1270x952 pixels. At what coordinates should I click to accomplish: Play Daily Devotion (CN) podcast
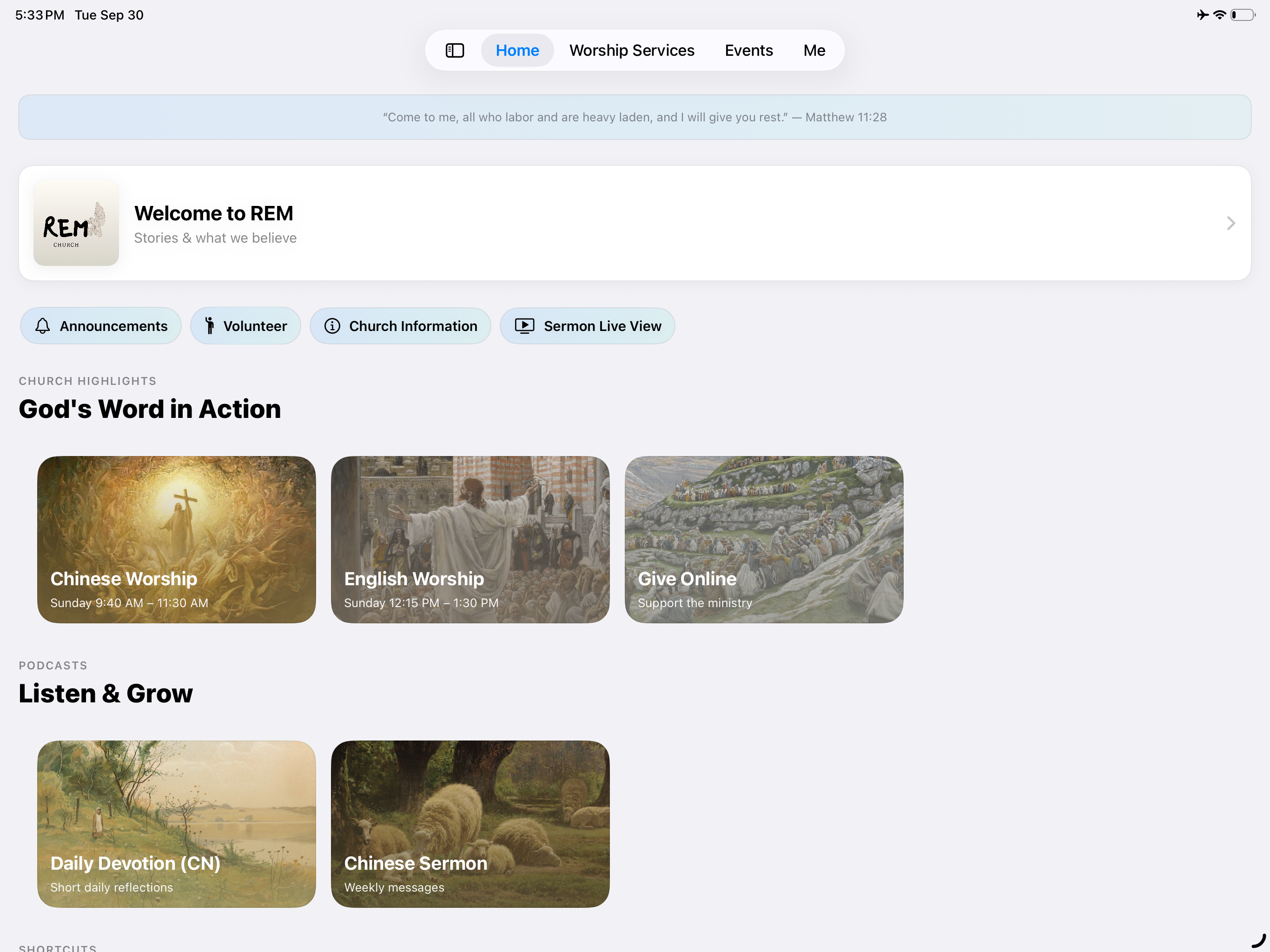tap(176, 824)
